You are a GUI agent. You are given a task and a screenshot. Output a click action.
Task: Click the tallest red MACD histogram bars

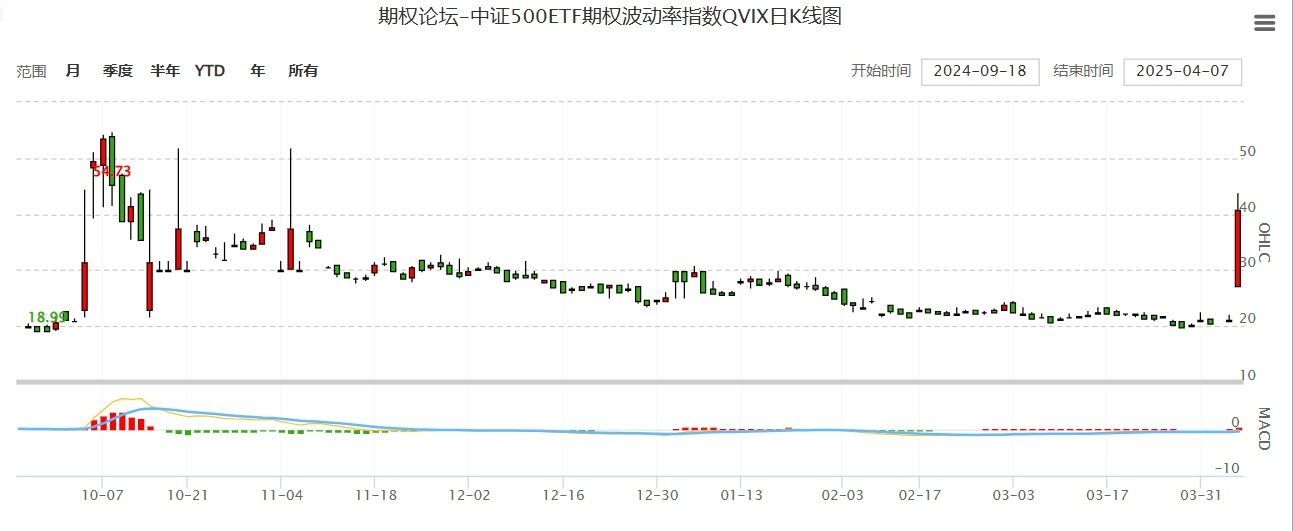(114, 421)
